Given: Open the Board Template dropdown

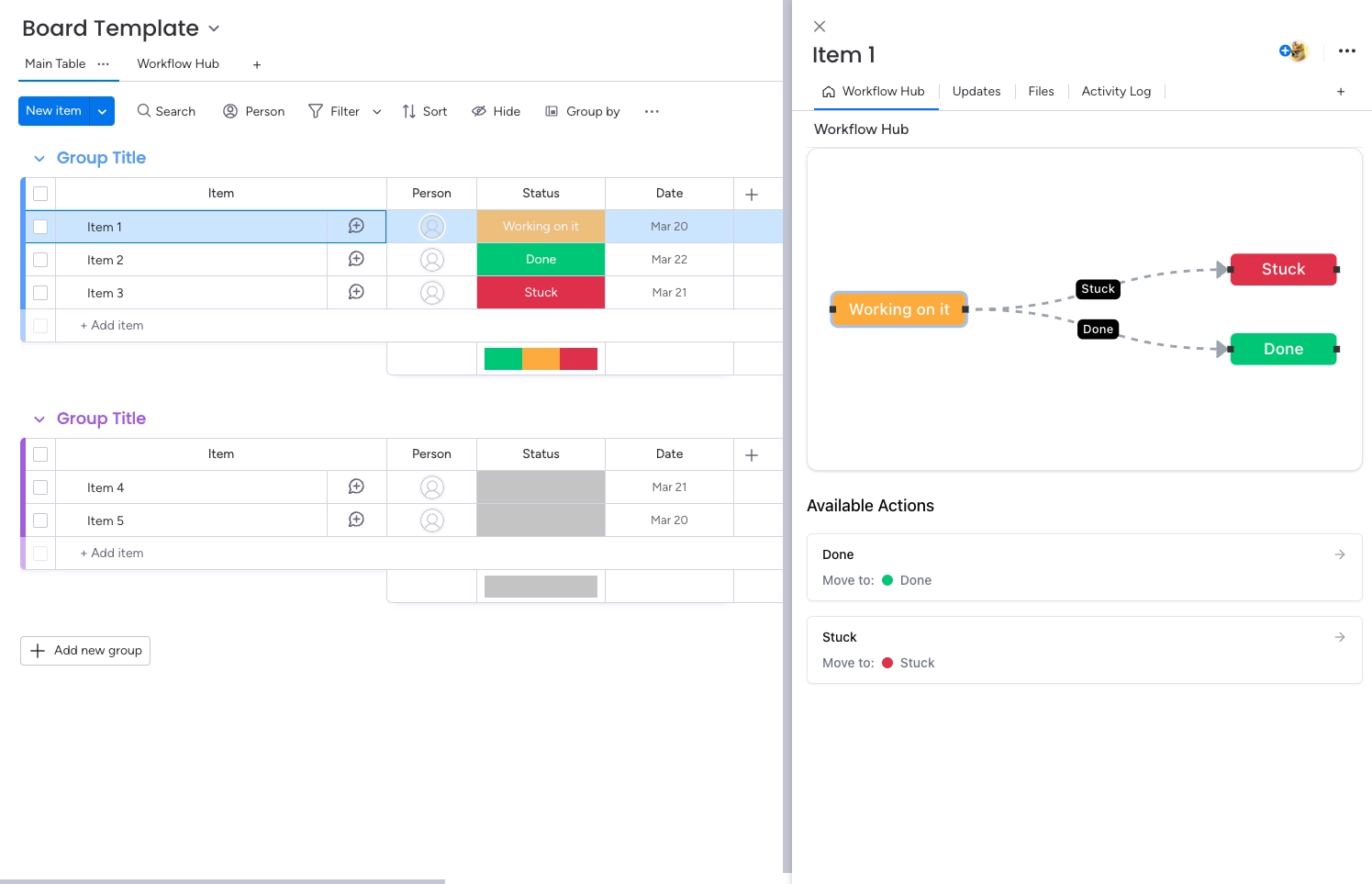Looking at the screenshot, I should (213, 28).
